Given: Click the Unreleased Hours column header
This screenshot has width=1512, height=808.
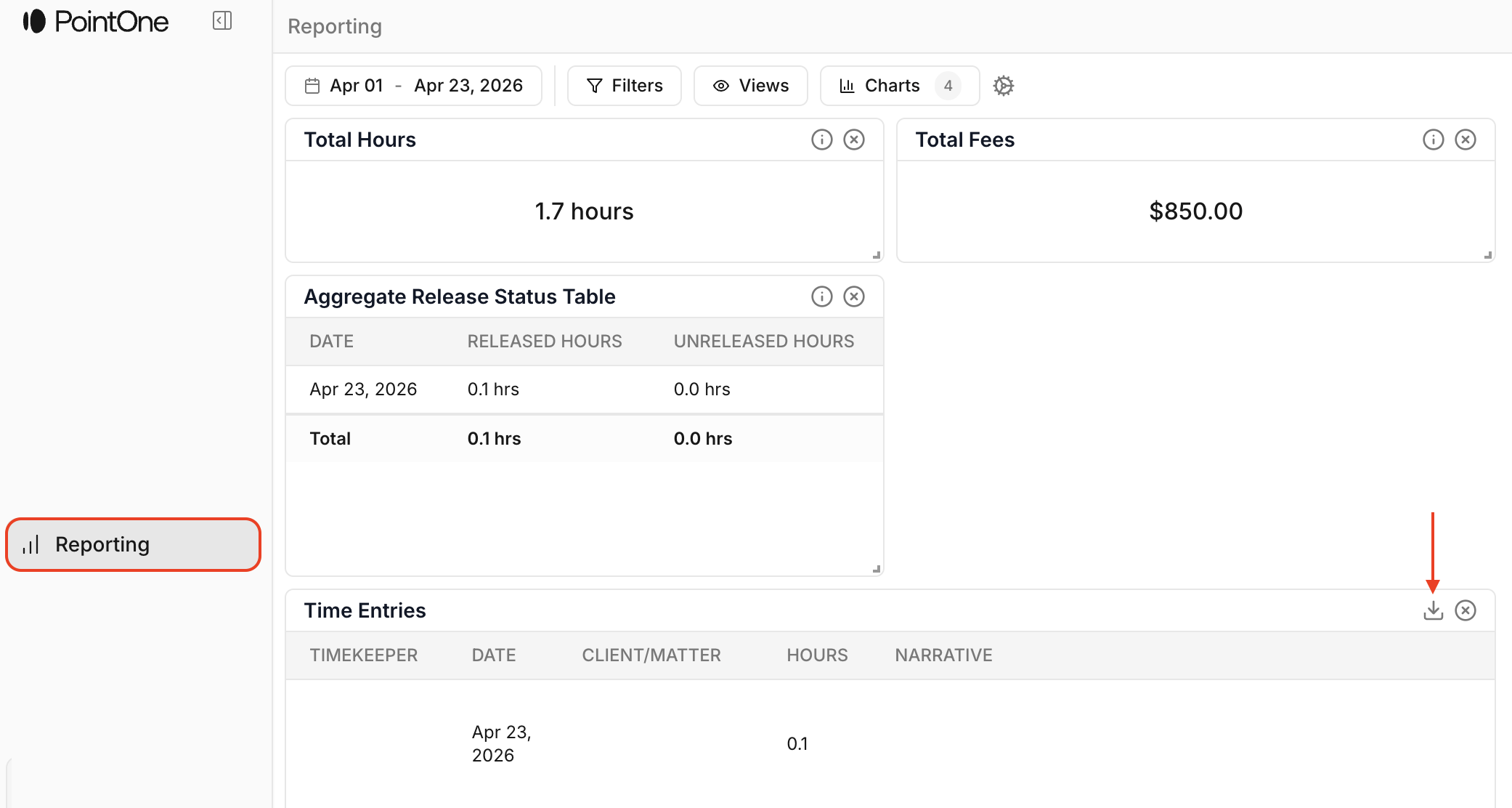Looking at the screenshot, I should pyautogui.click(x=764, y=342).
